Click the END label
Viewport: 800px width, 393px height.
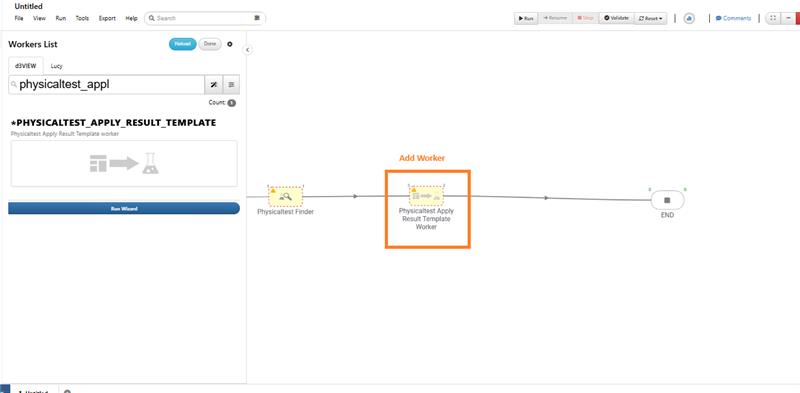coord(667,215)
